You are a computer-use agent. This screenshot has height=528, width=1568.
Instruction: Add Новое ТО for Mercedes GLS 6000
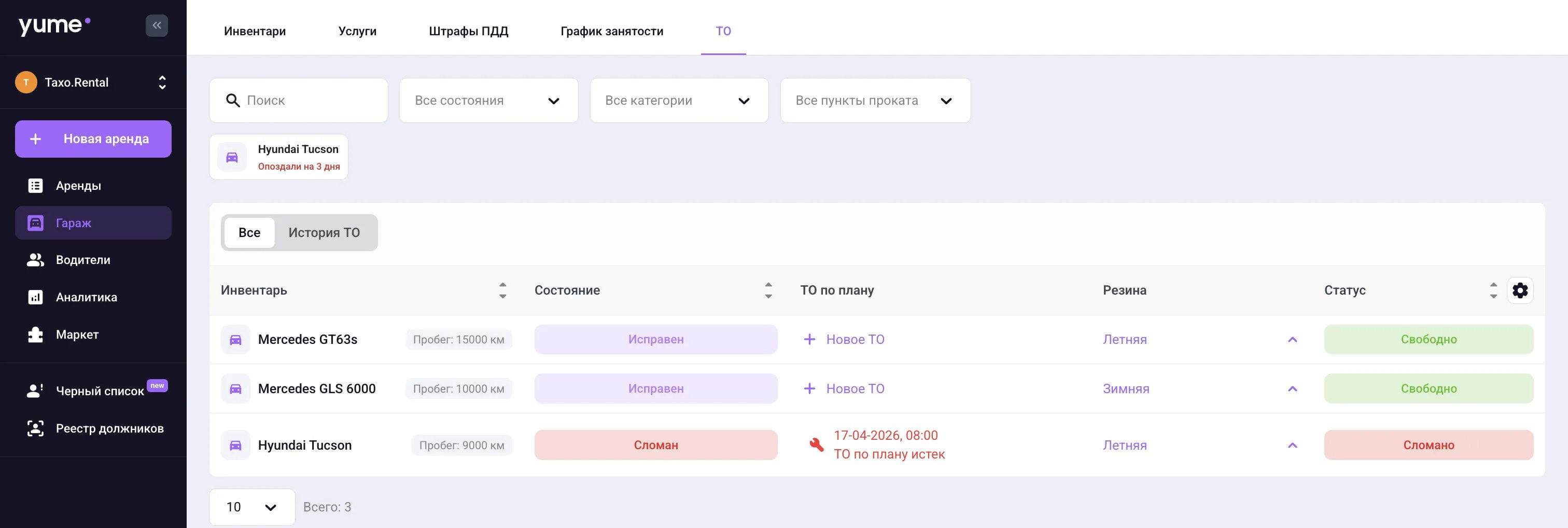click(x=844, y=388)
